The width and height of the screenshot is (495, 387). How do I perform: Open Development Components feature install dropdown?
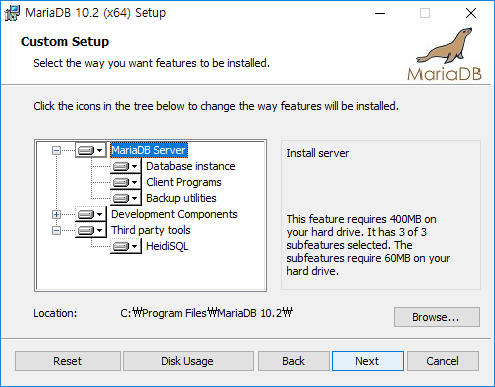pyautogui.click(x=90, y=214)
